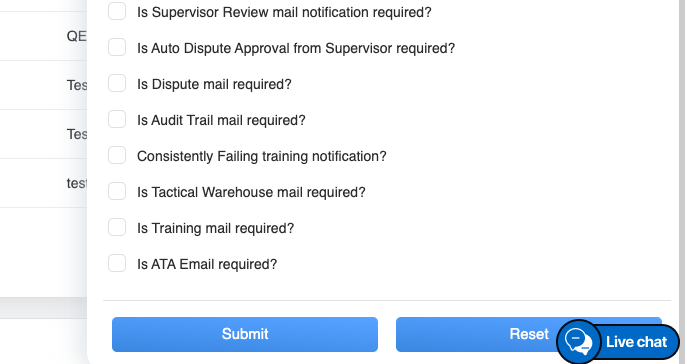Toggle Is Audit Trail mail required checkbox

(117, 119)
